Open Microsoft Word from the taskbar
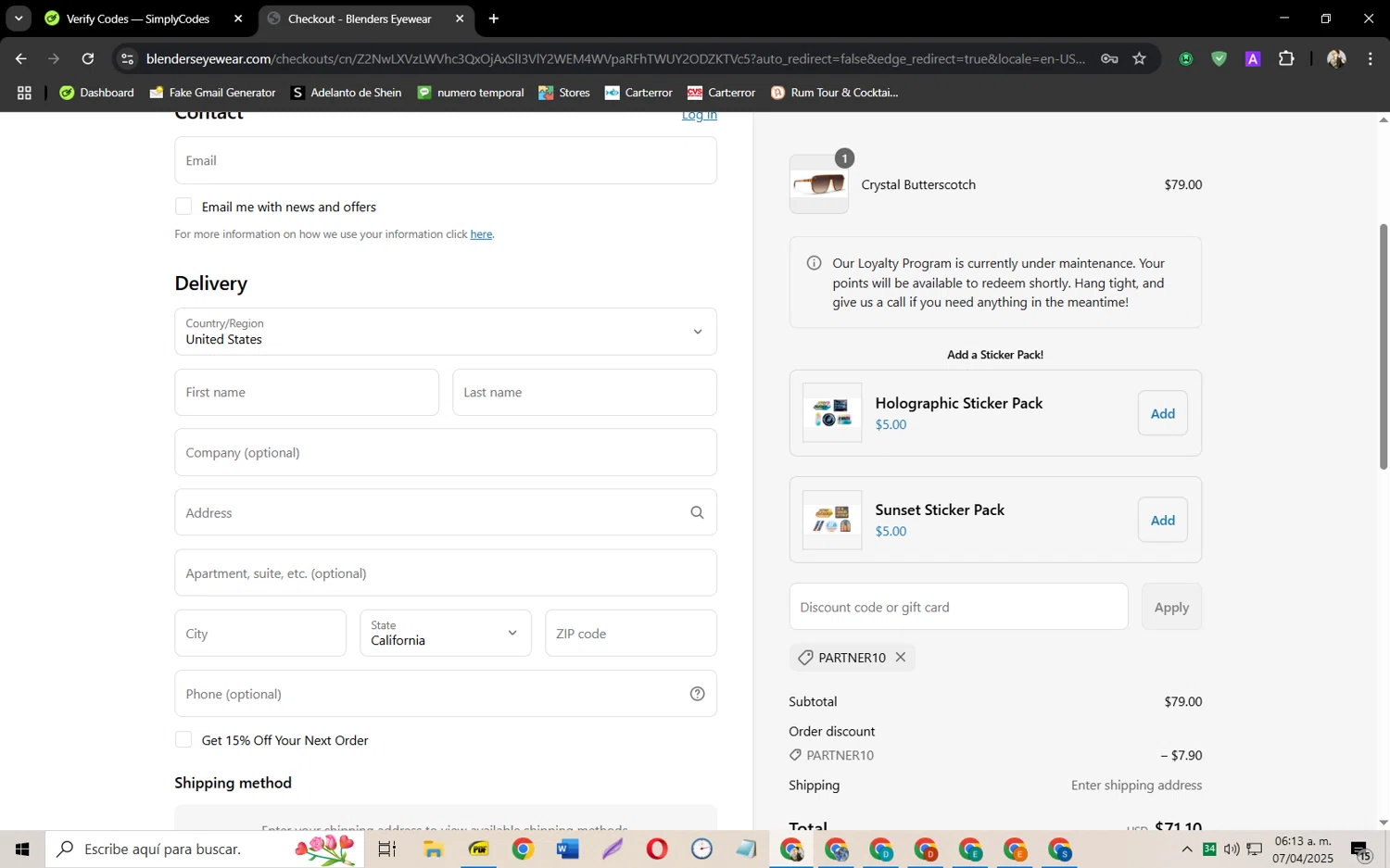Viewport: 1390px width, 868px height. (x=567, y=849)
